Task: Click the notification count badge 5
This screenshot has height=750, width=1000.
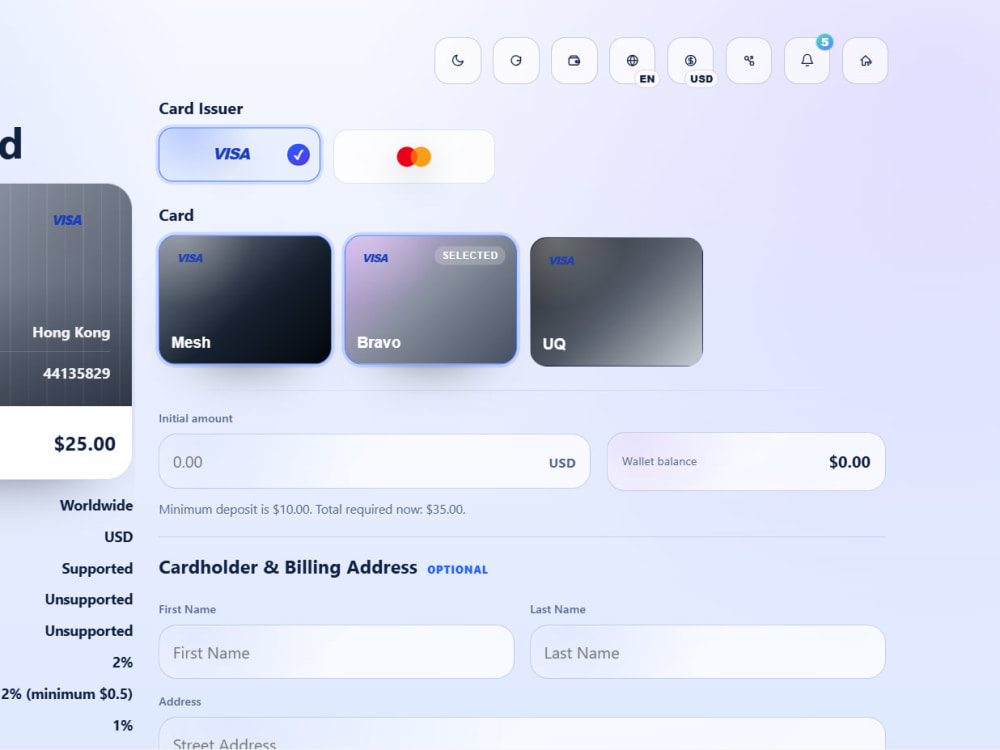Action: (825, 42)
